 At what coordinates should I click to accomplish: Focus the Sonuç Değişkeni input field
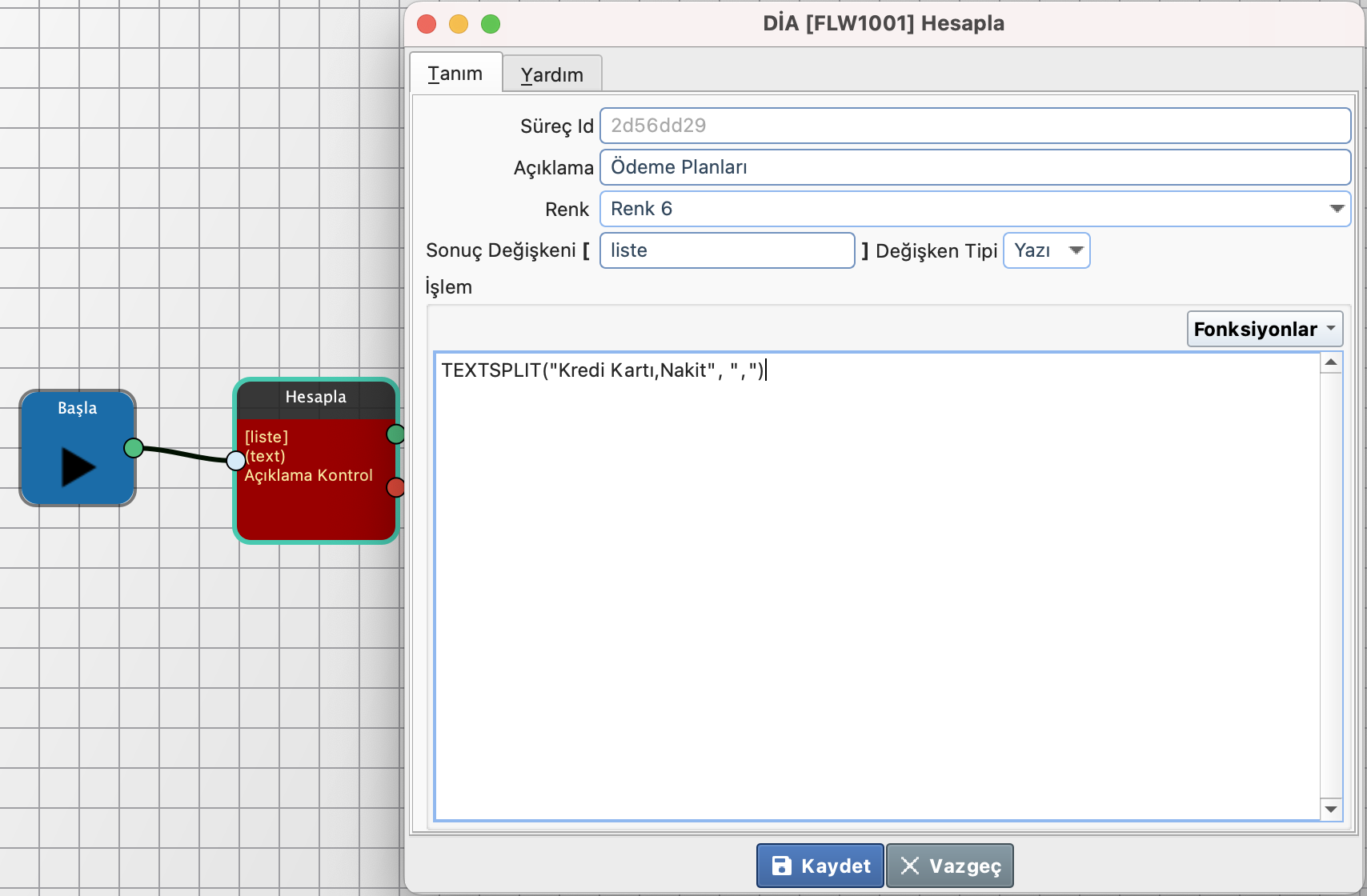(x=727, y=250)
